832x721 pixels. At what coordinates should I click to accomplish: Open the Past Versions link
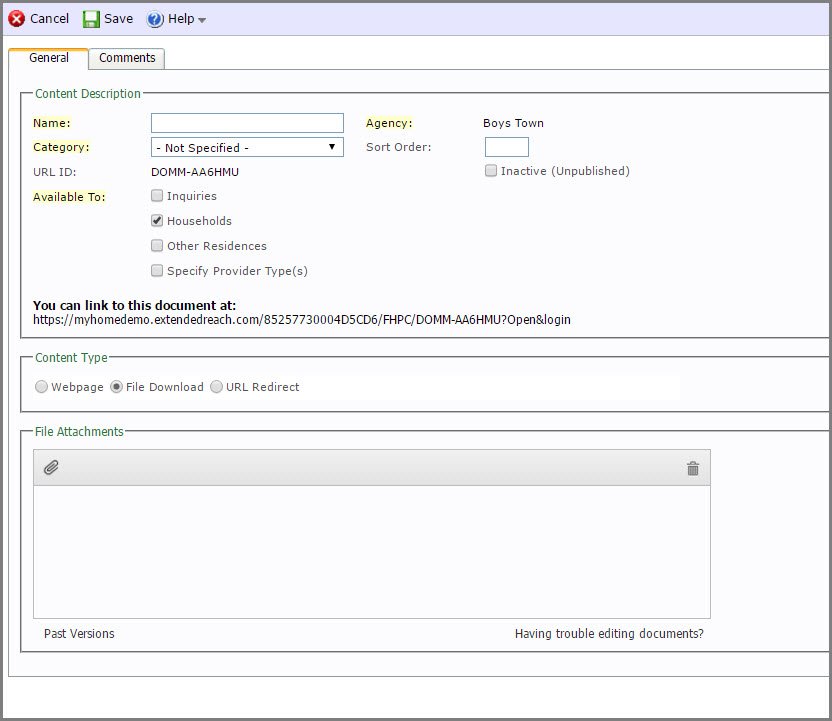pyautogui.click(x=79, y=633)
